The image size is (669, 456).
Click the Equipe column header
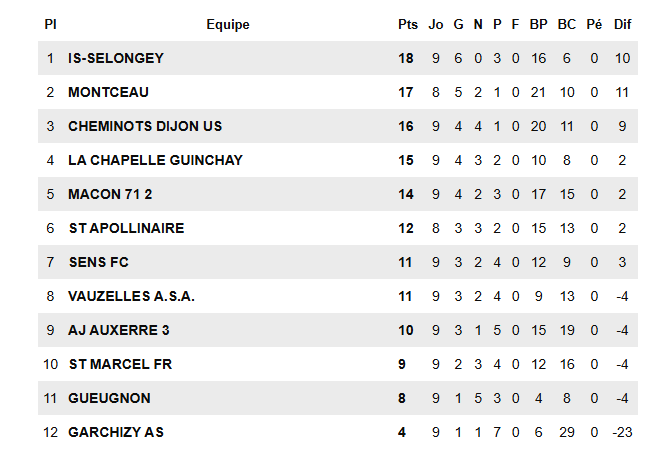click(228, 24)
